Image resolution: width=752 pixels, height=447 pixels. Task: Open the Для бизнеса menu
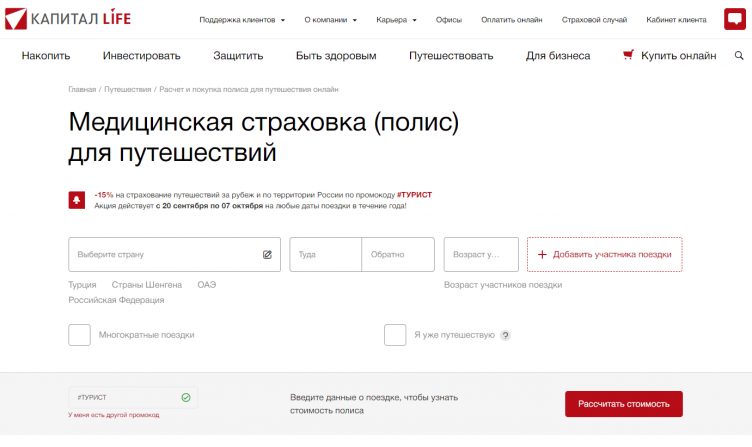[558, 56]
